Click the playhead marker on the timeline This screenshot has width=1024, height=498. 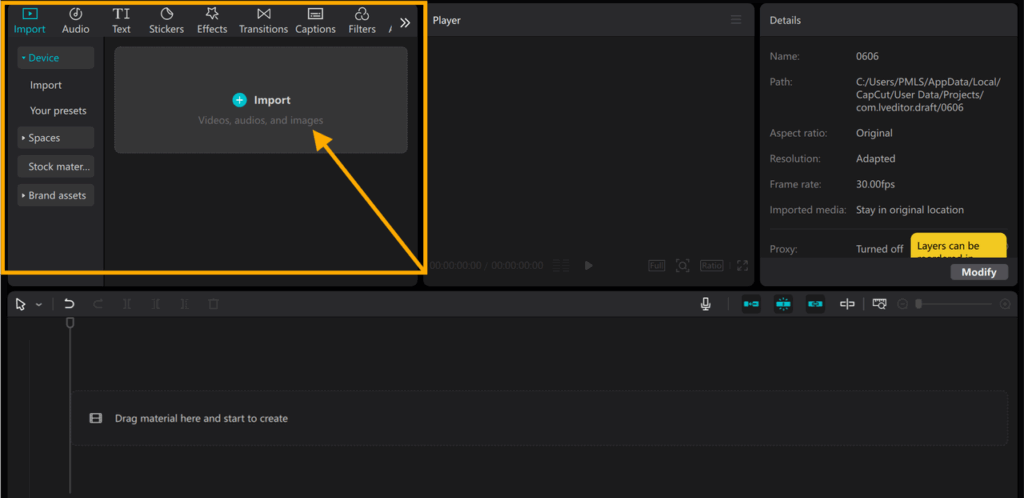tap(71, 322)
